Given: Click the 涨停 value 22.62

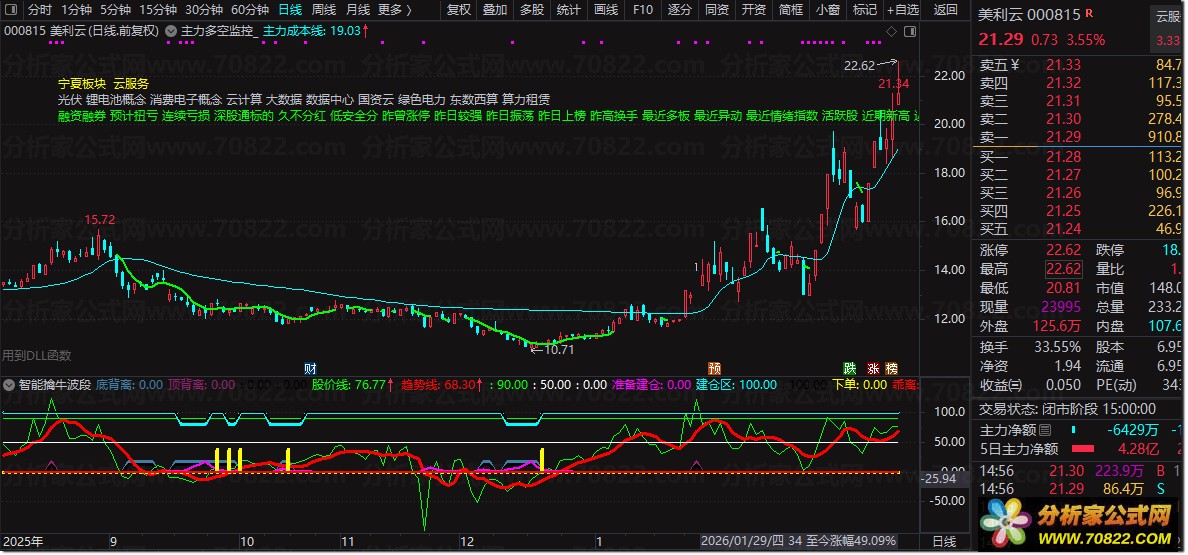Looking at the screenshot, I should (1065, 250).
